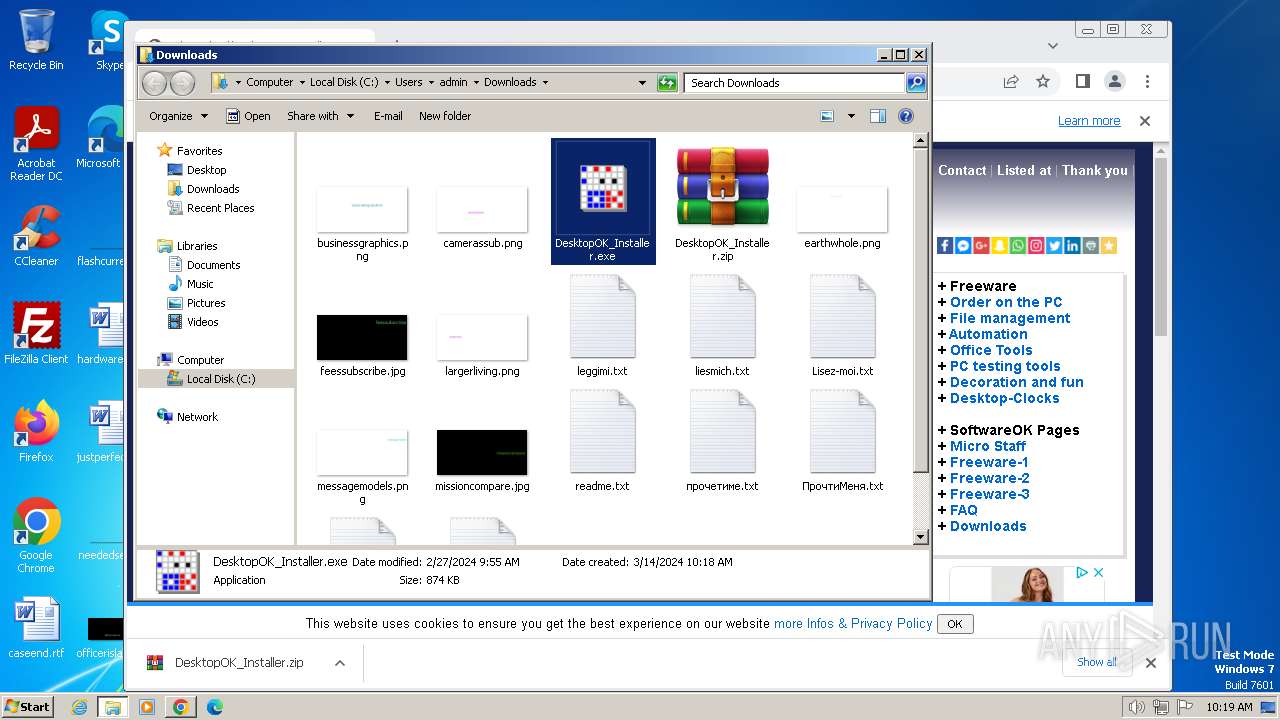The image size is (1280, 720).
Task: Select missioncompare.jpg file
Action: [482, 461]
